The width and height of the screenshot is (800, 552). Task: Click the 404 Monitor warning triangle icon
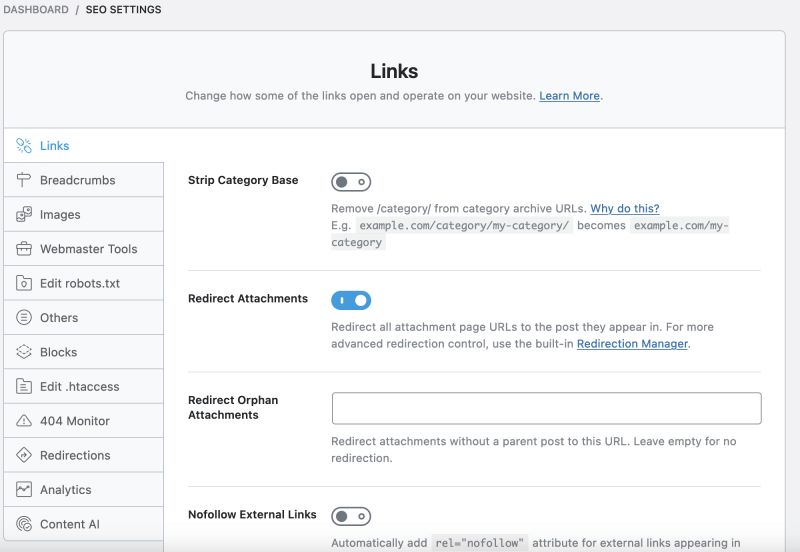(23, 420)
